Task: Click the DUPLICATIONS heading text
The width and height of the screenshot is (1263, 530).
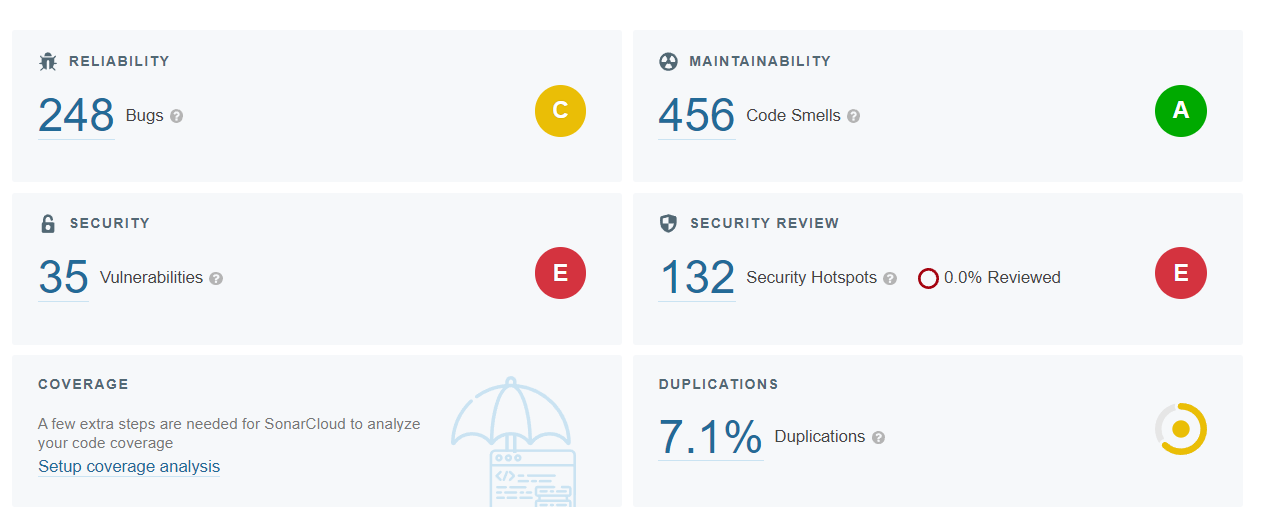Action: (718, 385)
